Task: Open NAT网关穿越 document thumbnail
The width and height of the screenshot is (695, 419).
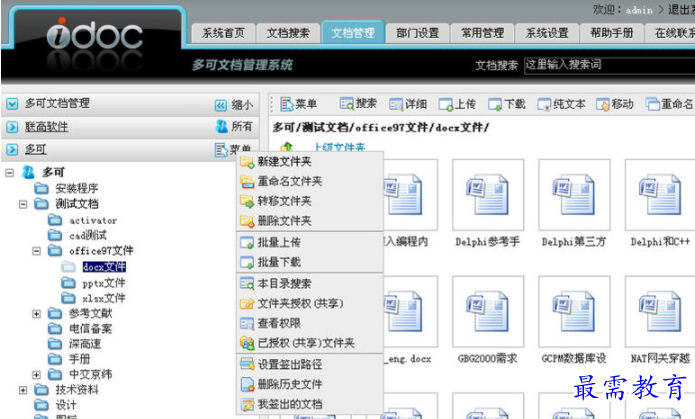Action: [x=660, y=311]
